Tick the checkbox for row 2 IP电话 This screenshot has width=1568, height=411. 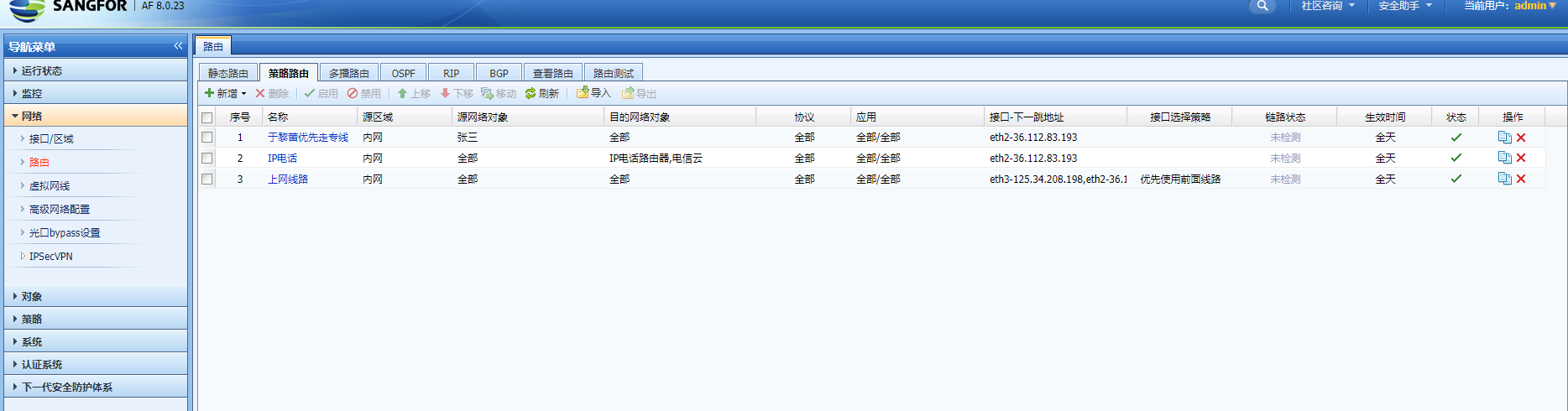[207, 158]
